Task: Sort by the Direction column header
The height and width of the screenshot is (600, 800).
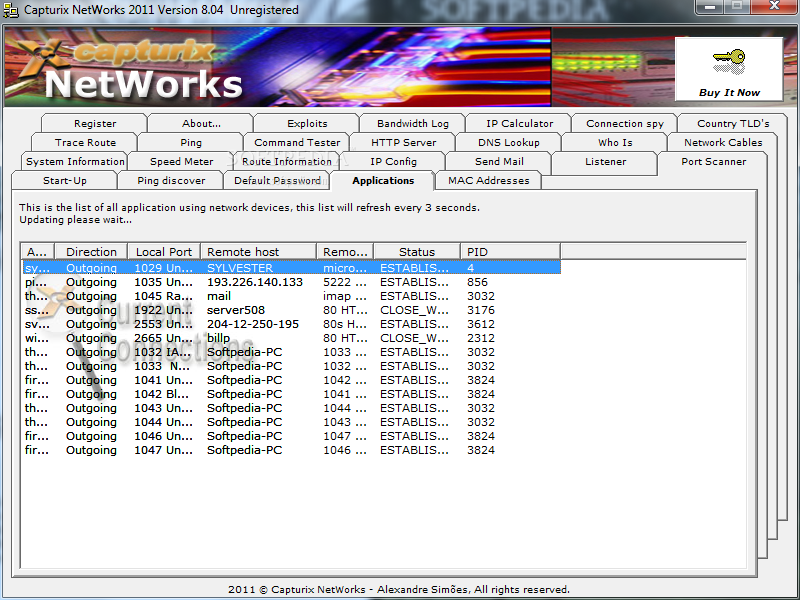Action: coord(91,252)
